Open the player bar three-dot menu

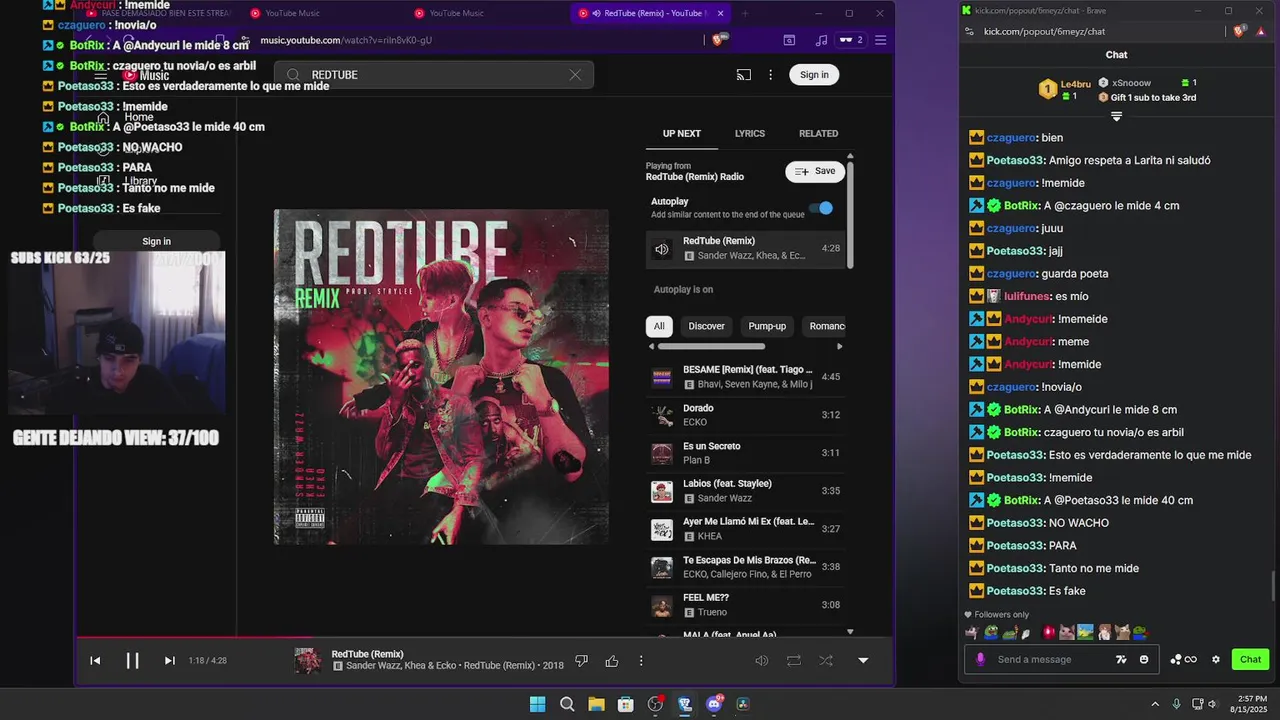pyautogui.click(x=641, y=661)
